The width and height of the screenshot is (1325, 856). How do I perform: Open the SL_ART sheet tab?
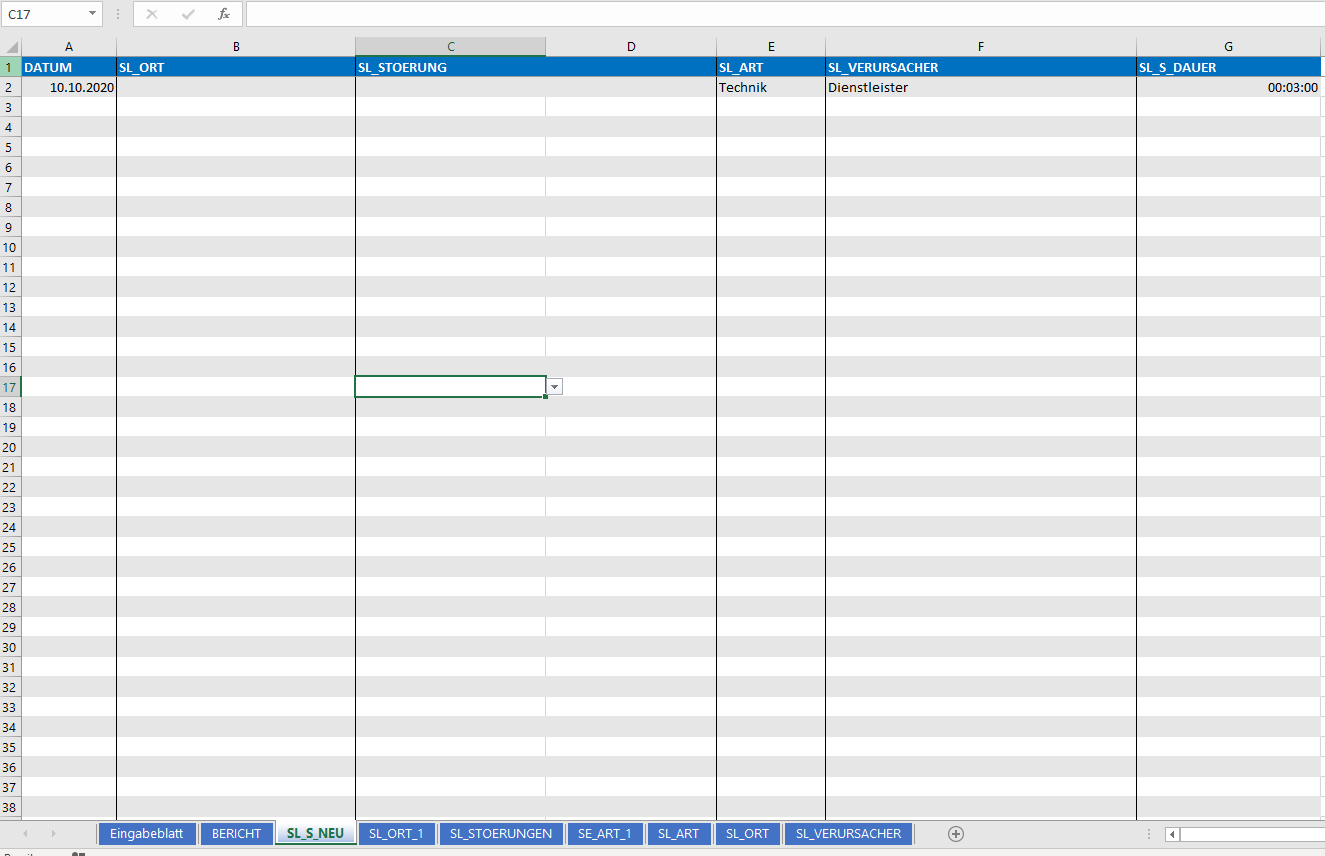pyautogui.click(x=679, y=834)
